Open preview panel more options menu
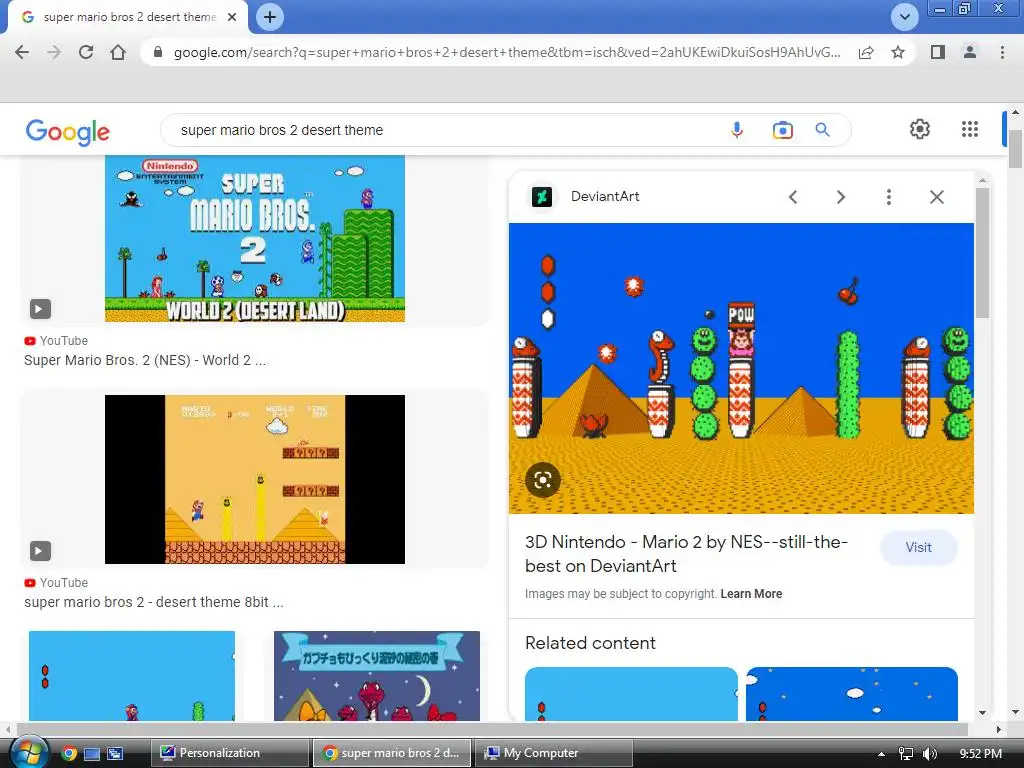This screenshot has height=768, width=1024. [888, 197]
